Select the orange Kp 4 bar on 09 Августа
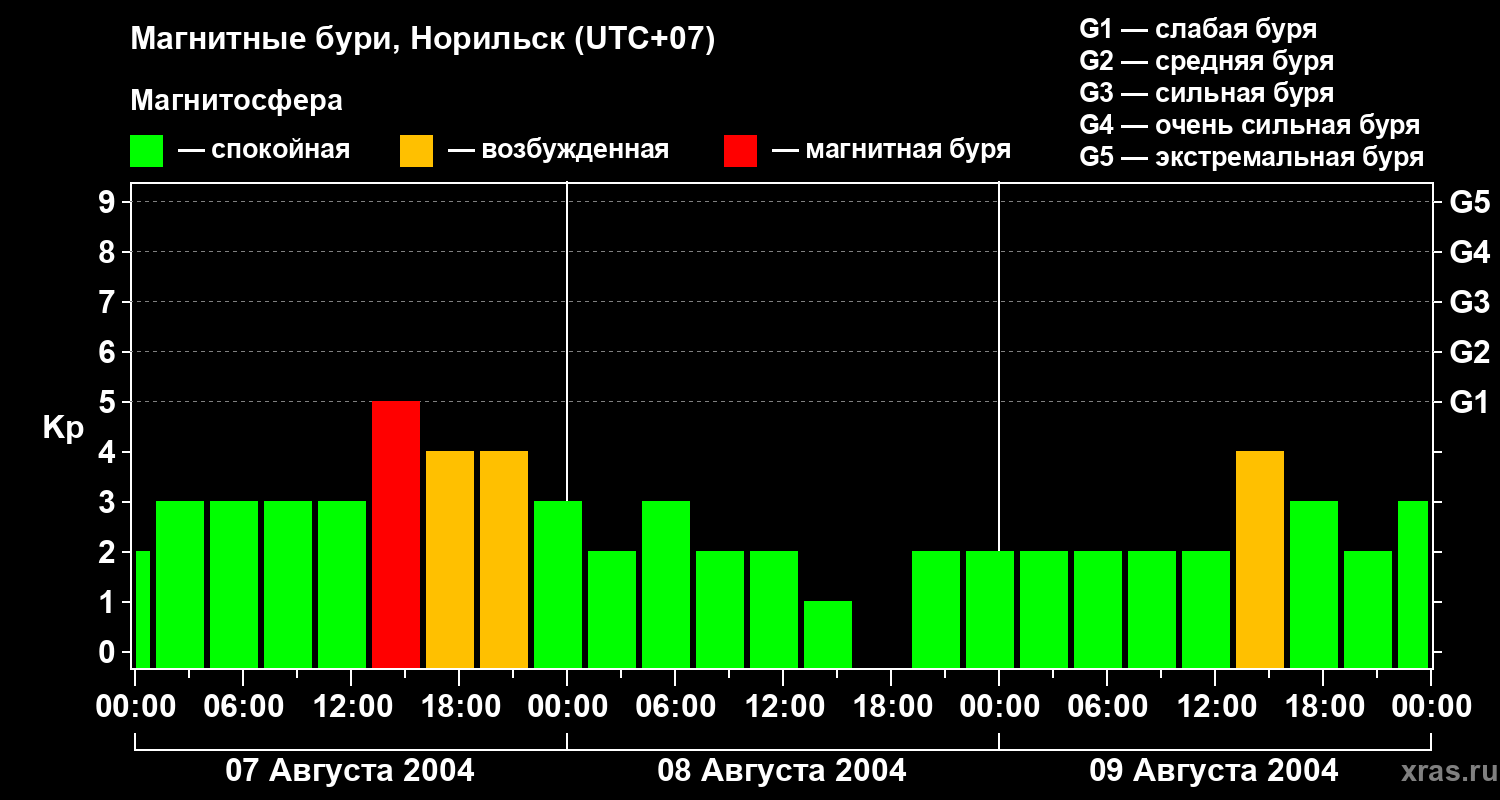 pyautogui.click(x=1260, y=559)
